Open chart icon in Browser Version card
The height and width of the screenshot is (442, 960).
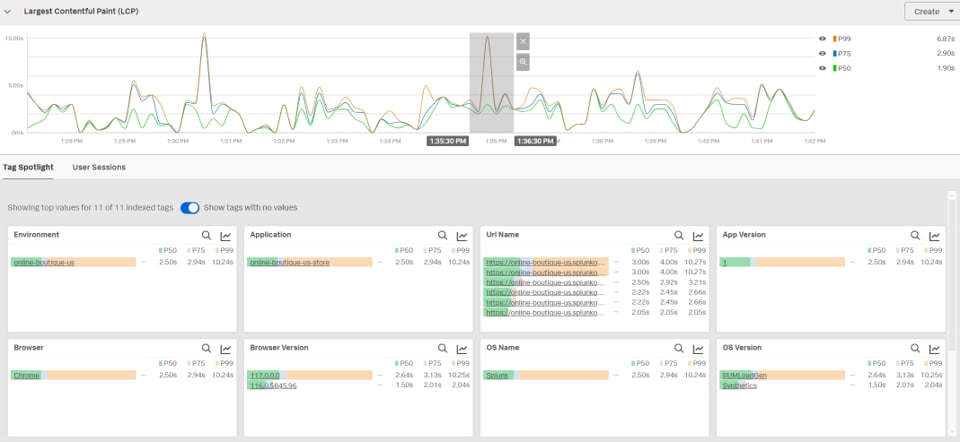[462, 348]
